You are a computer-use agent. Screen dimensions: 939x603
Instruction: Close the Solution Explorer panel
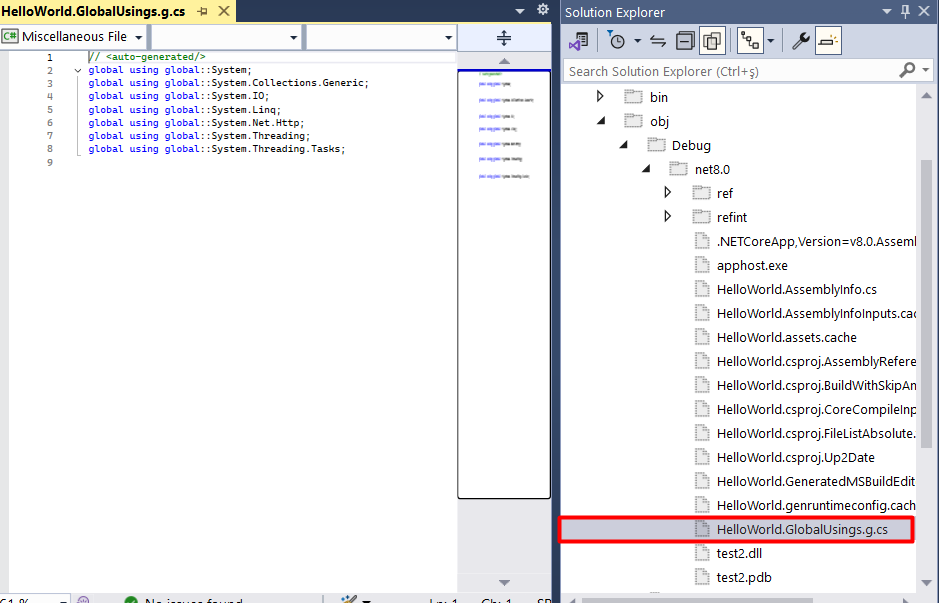(x=924, y=12)
